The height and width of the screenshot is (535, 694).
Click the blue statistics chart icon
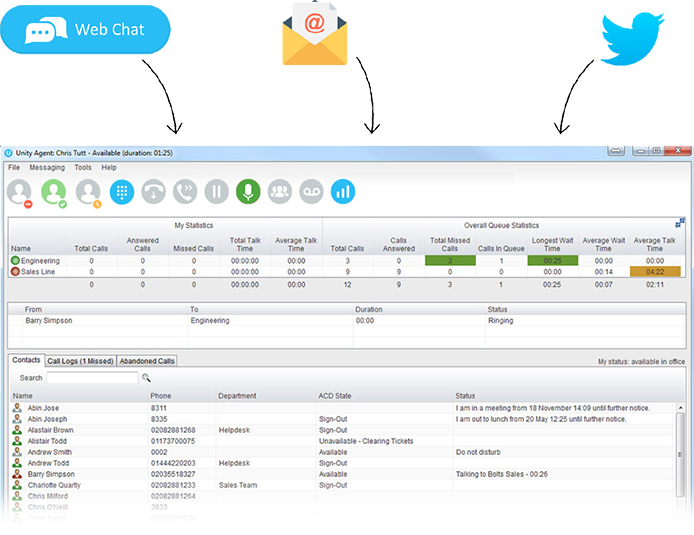click(343, 190)
